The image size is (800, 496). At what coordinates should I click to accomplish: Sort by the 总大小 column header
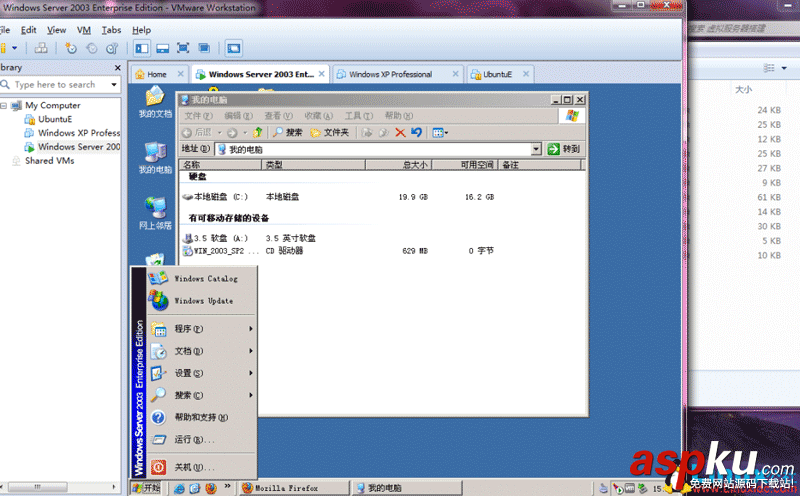398,165
